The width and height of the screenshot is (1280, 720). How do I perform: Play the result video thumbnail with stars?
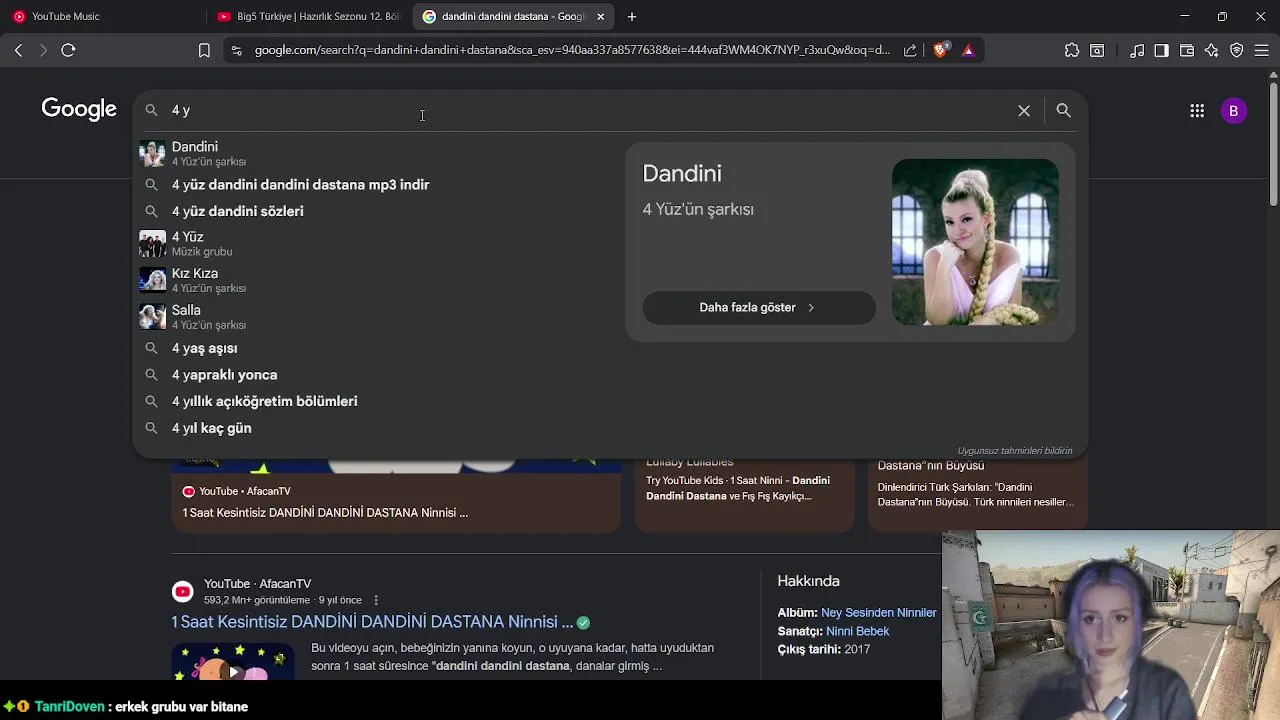(233, 662)
